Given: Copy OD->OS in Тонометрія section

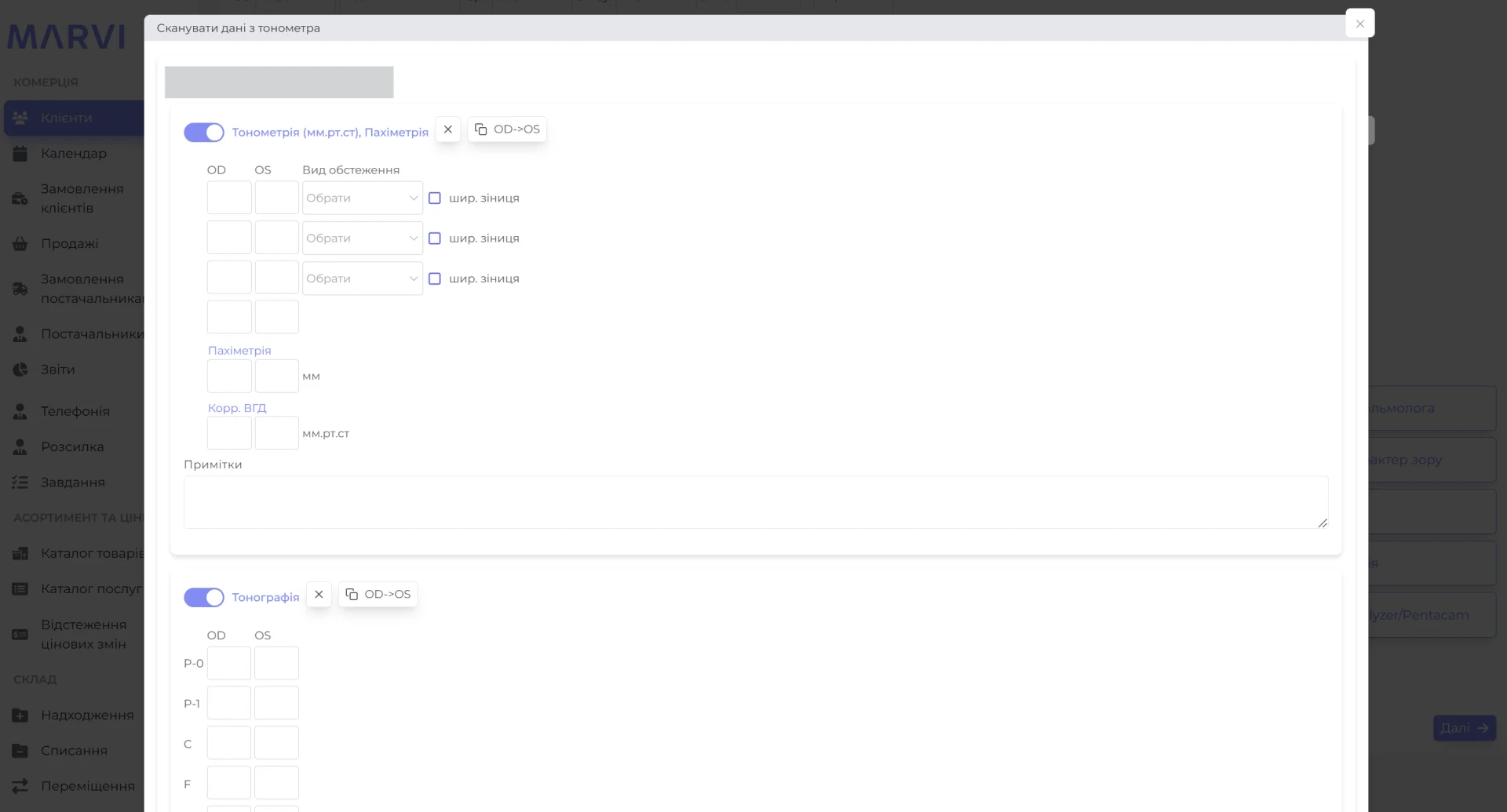Looking at the screenshot, I should (x=507, y=129).
